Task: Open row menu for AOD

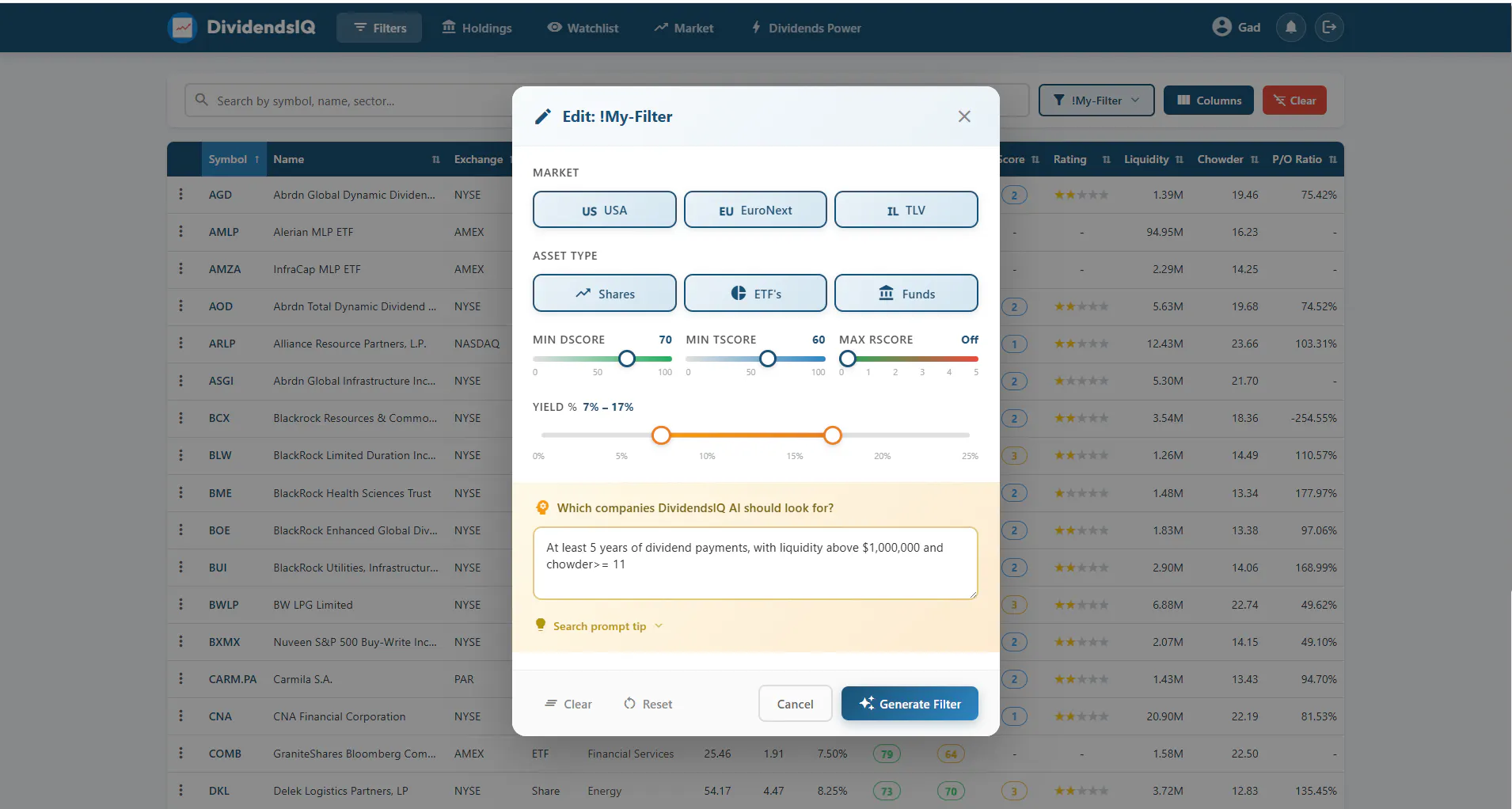Action: coord(180,306)
